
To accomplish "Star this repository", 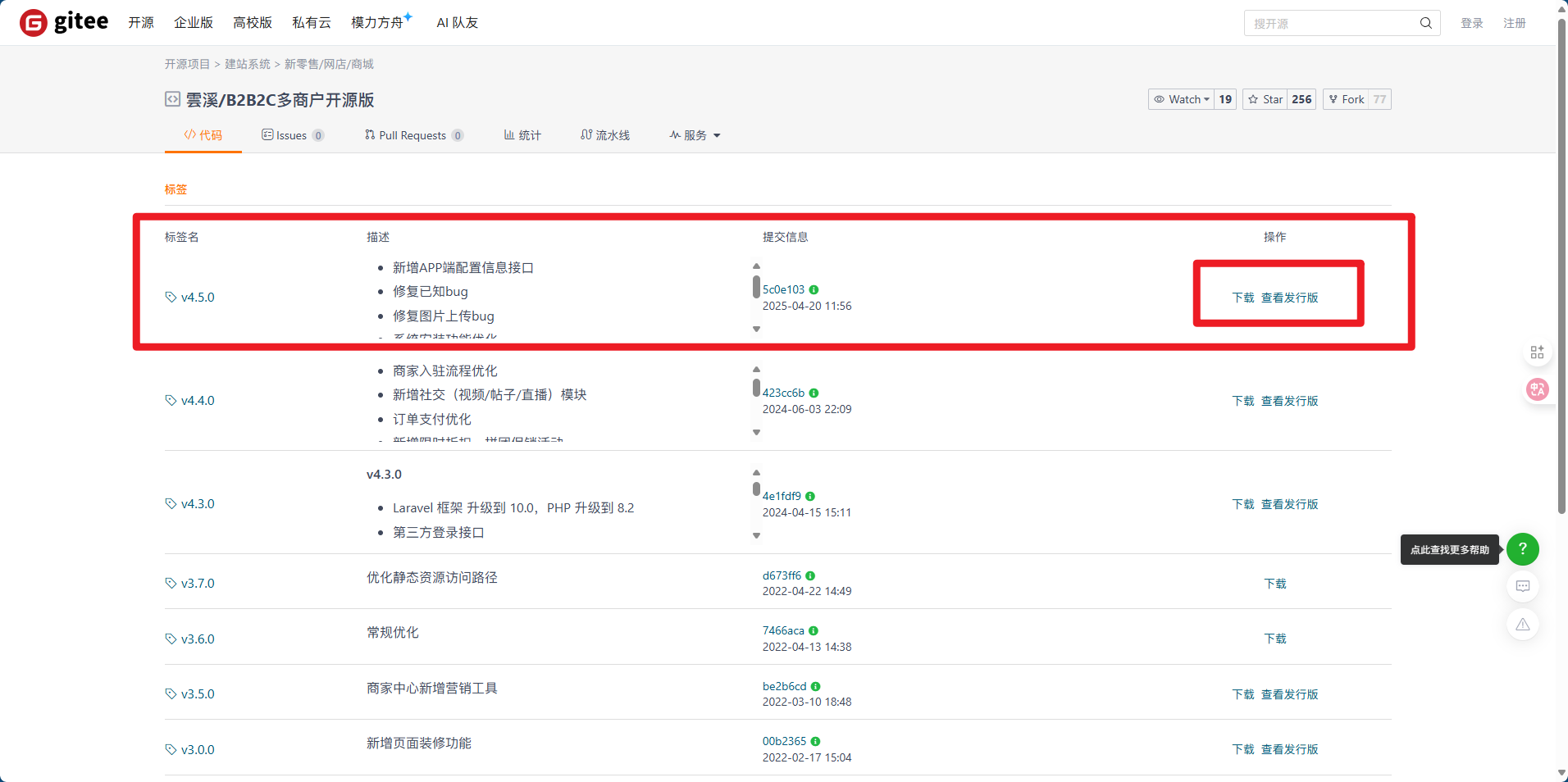I will coord(1265,99).
